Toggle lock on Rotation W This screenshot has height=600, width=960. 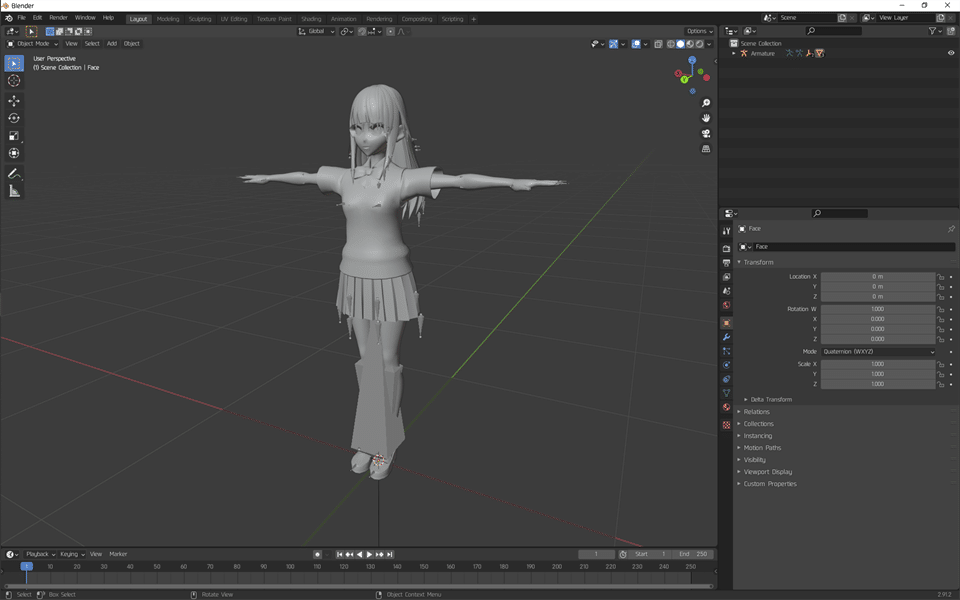941,309
